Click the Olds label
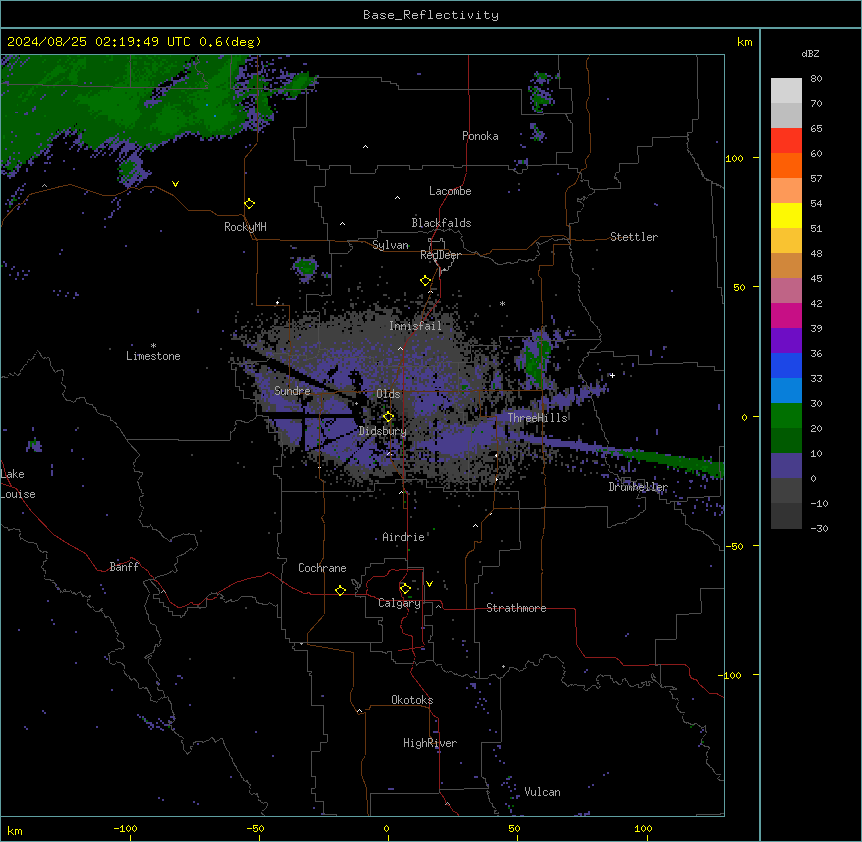The height and width of the screenshot is (842, 862). [x=388, y=394]
